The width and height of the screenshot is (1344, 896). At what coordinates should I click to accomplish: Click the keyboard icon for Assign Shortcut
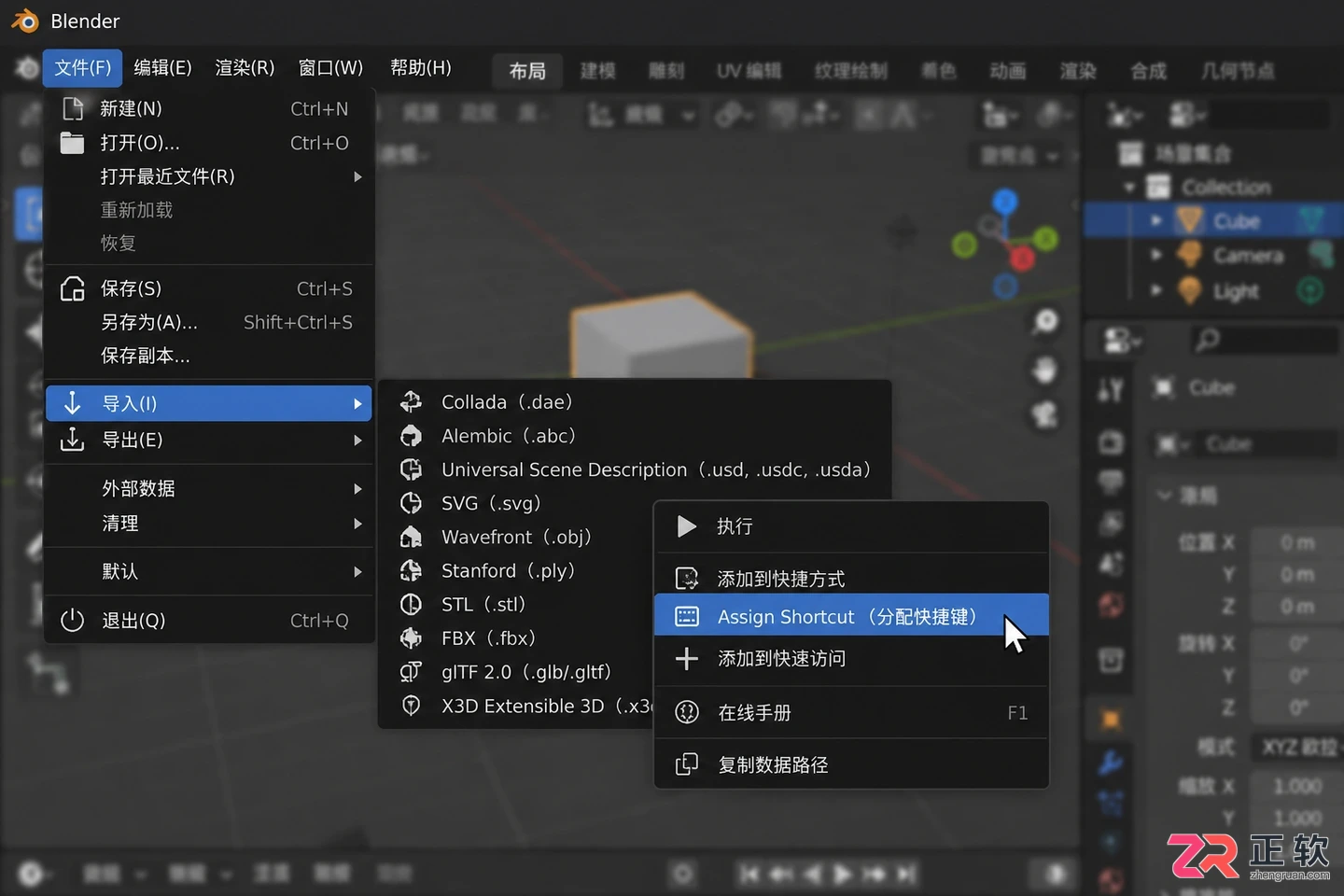pyautogui.click(x=687, y=617)
